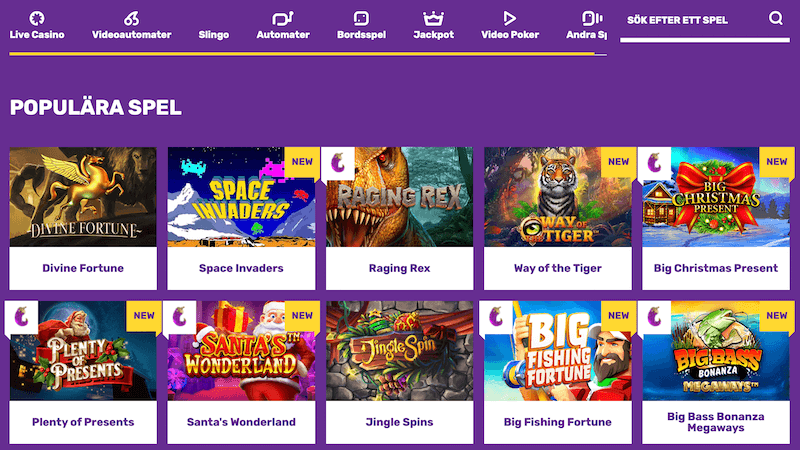This screenshot has width=800, height=450.
Task: Select Video Poker tab label
Action: coord(510,35)
